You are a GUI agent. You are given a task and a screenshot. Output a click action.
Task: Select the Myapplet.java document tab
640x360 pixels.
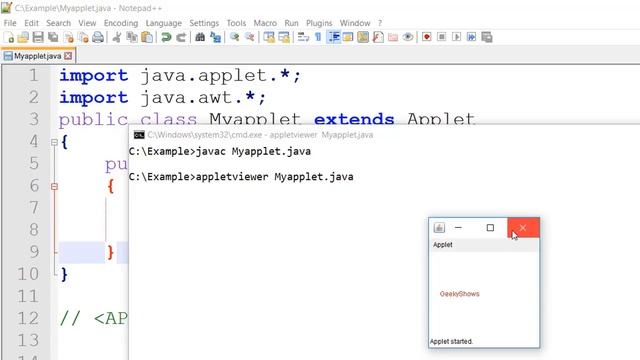38,56
